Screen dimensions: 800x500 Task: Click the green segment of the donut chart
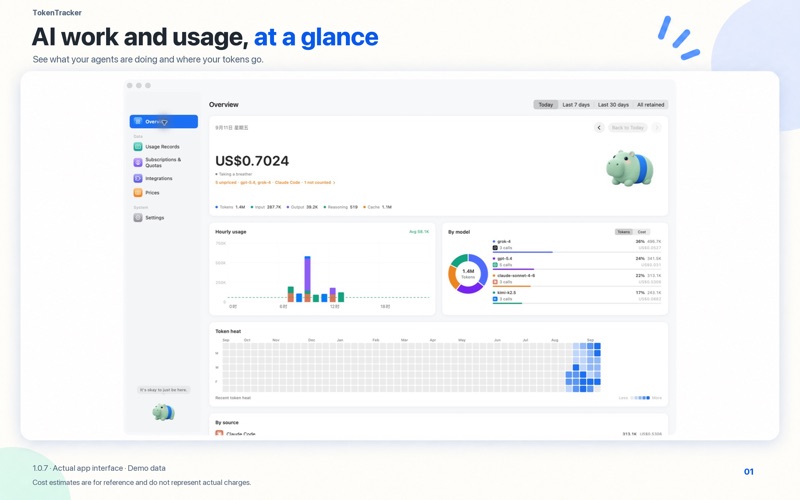point(458,260)
